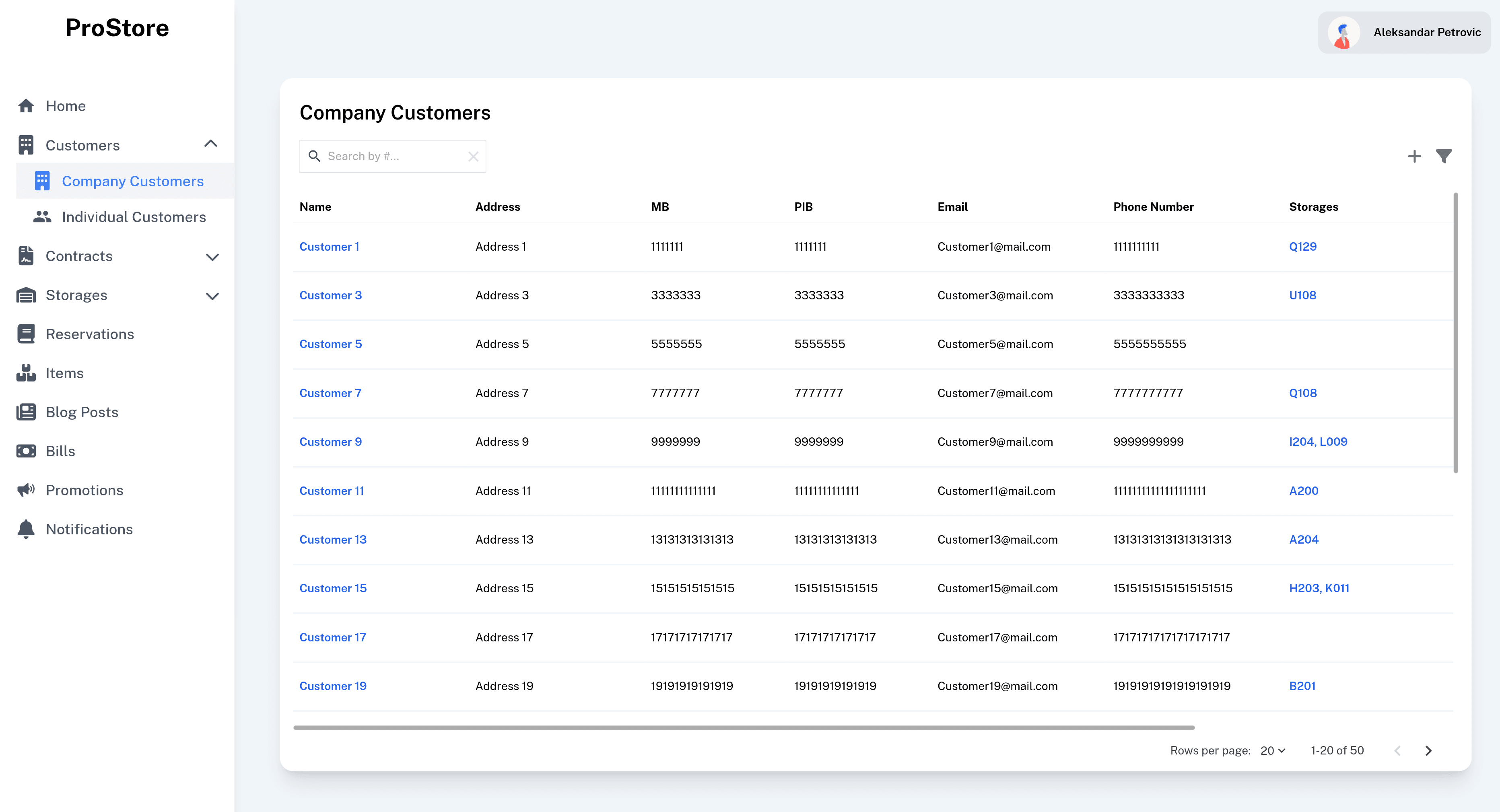Expand the Contracts menu chevron
1500x812 pixels.
pos(212,257)
